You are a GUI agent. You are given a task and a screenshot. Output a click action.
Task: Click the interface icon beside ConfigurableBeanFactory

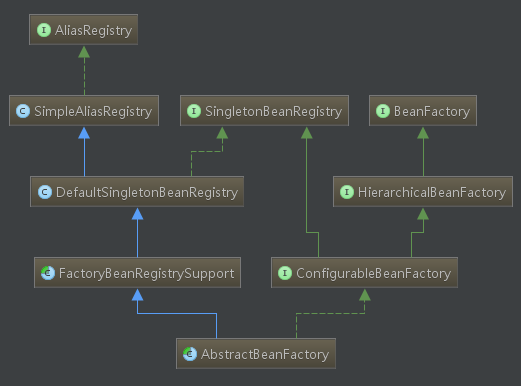coord(285,273)
